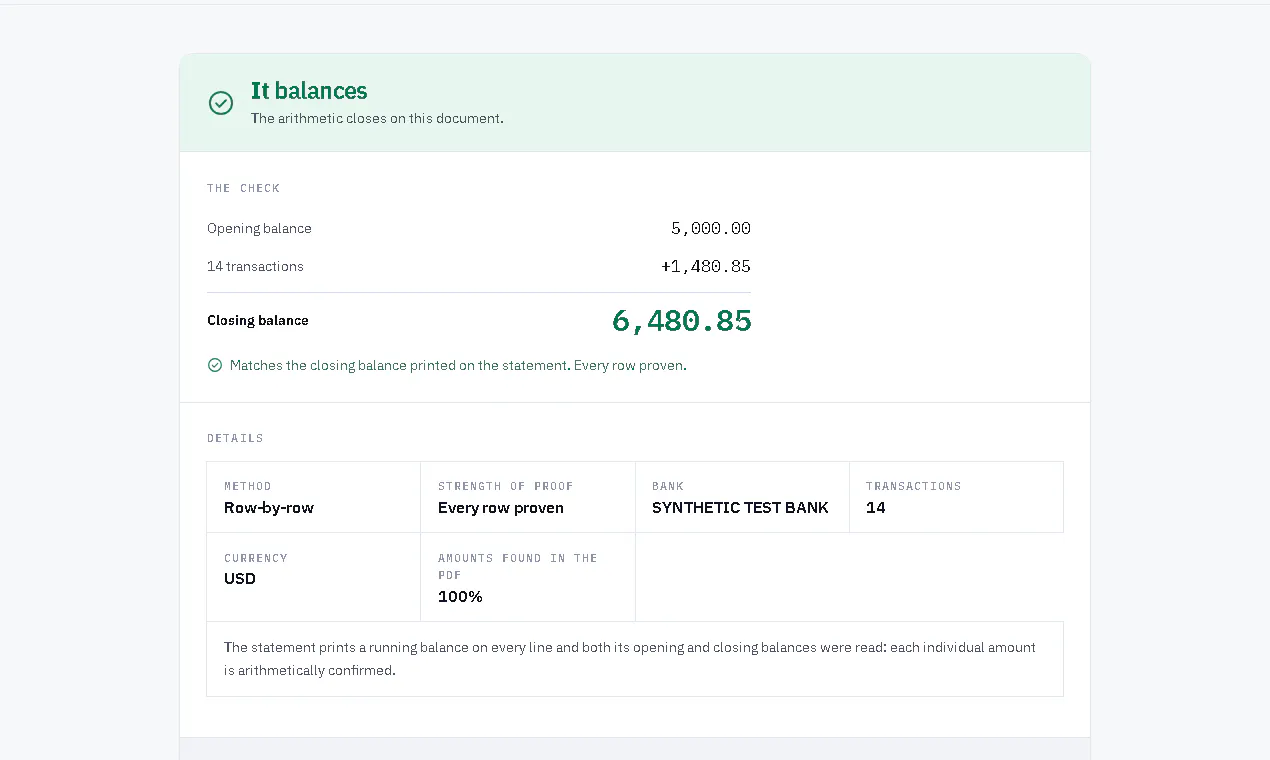Image resolution: width=1270 pixels, height=760 pixels.
Task: Click THE CHECK section label
Action: pos(243,188)
